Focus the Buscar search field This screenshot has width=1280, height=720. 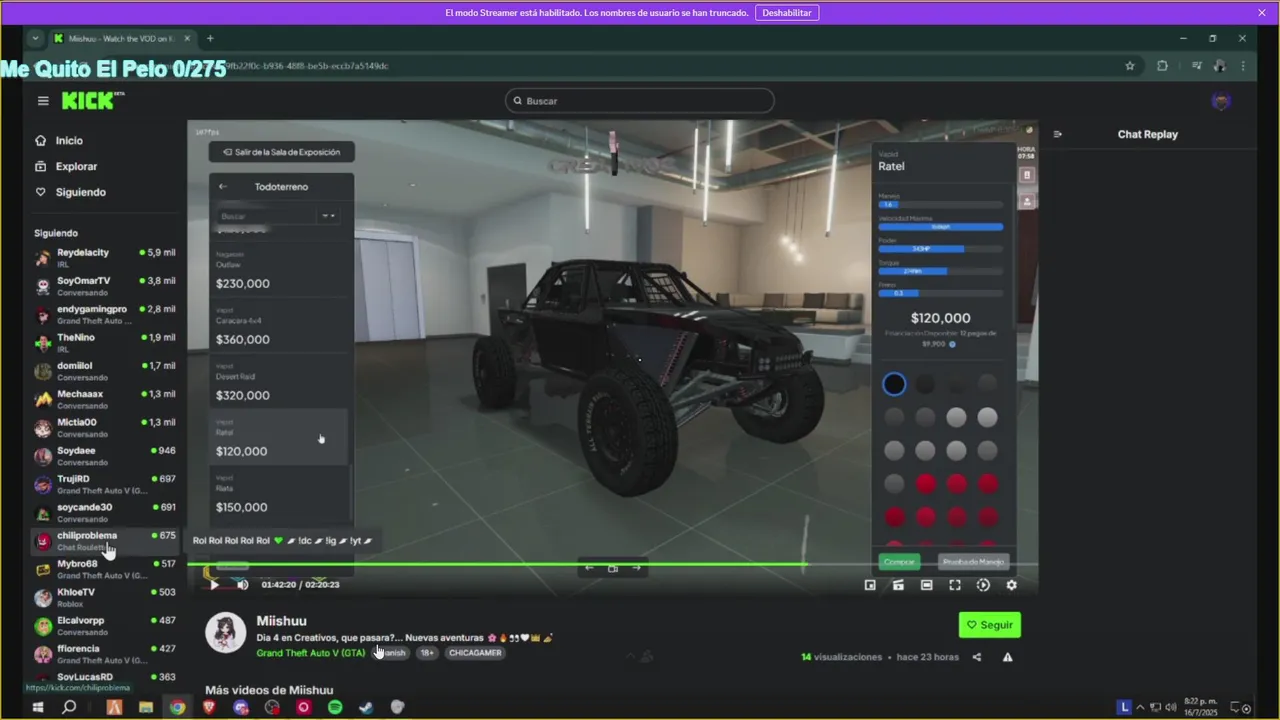point(640,101)
